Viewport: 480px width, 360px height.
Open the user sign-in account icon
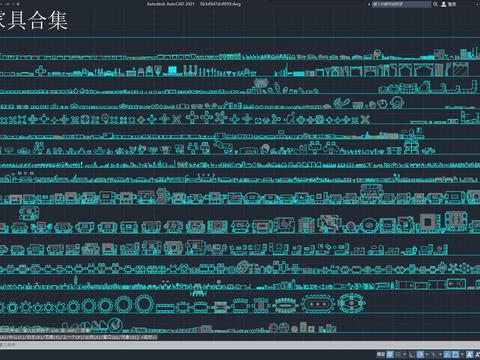444,4
